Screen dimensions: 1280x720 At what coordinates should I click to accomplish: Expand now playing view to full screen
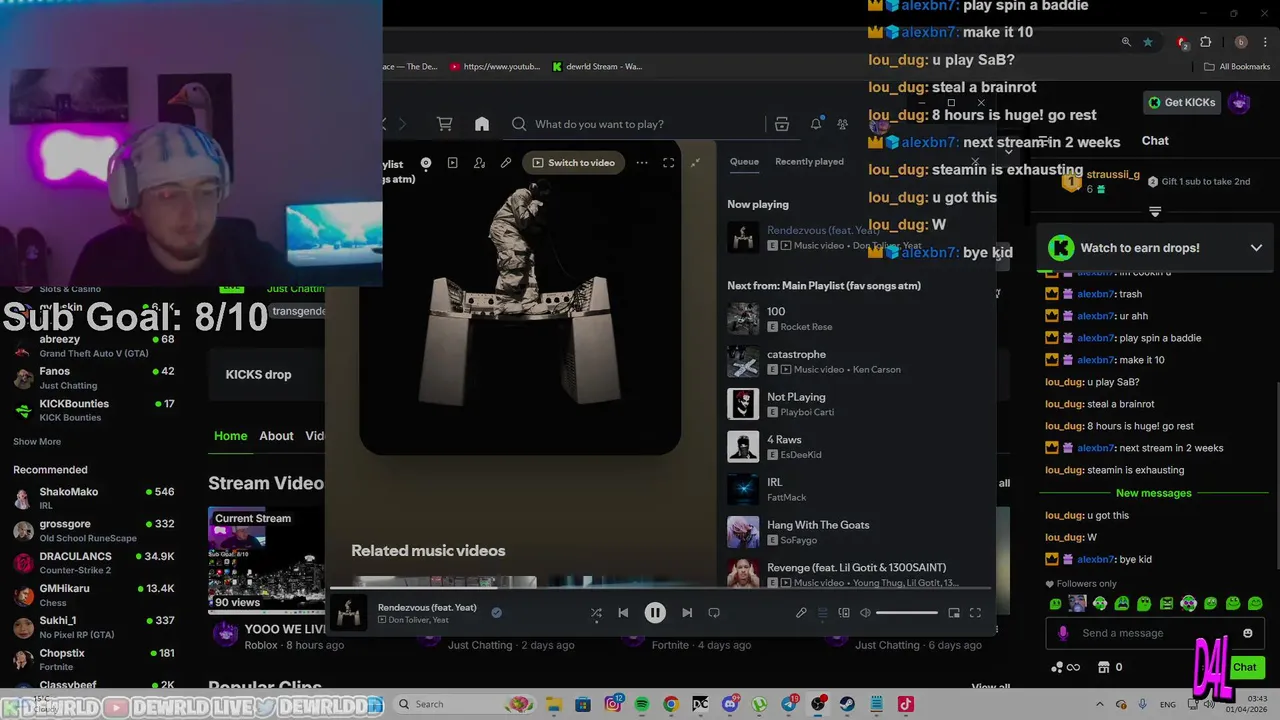(669, 163)
